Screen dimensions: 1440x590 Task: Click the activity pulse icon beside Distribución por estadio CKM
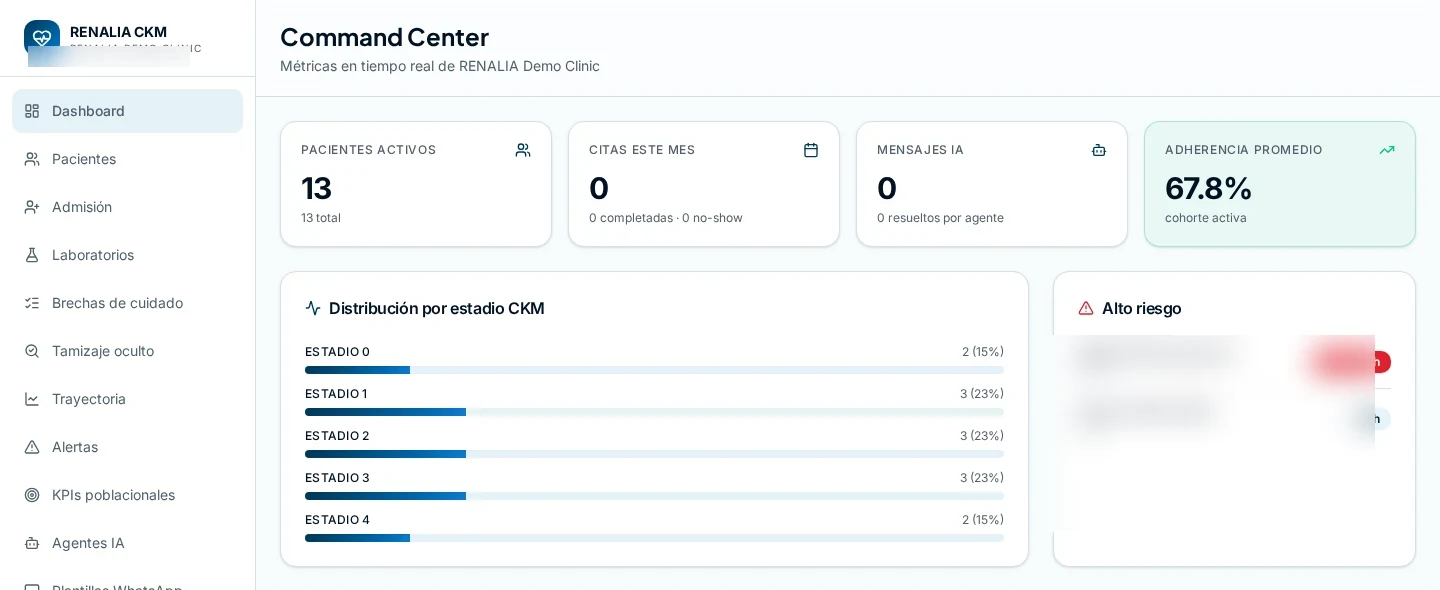tap(313, 308)
